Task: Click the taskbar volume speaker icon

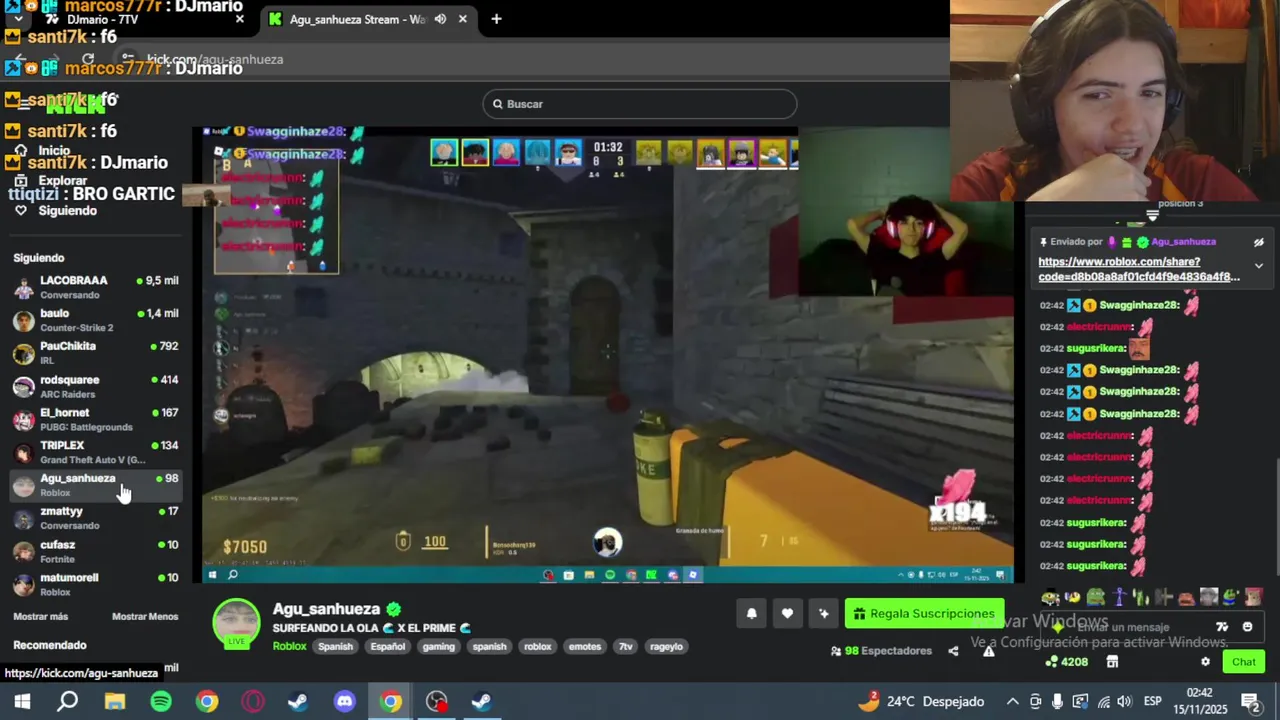Action: 1125,702
